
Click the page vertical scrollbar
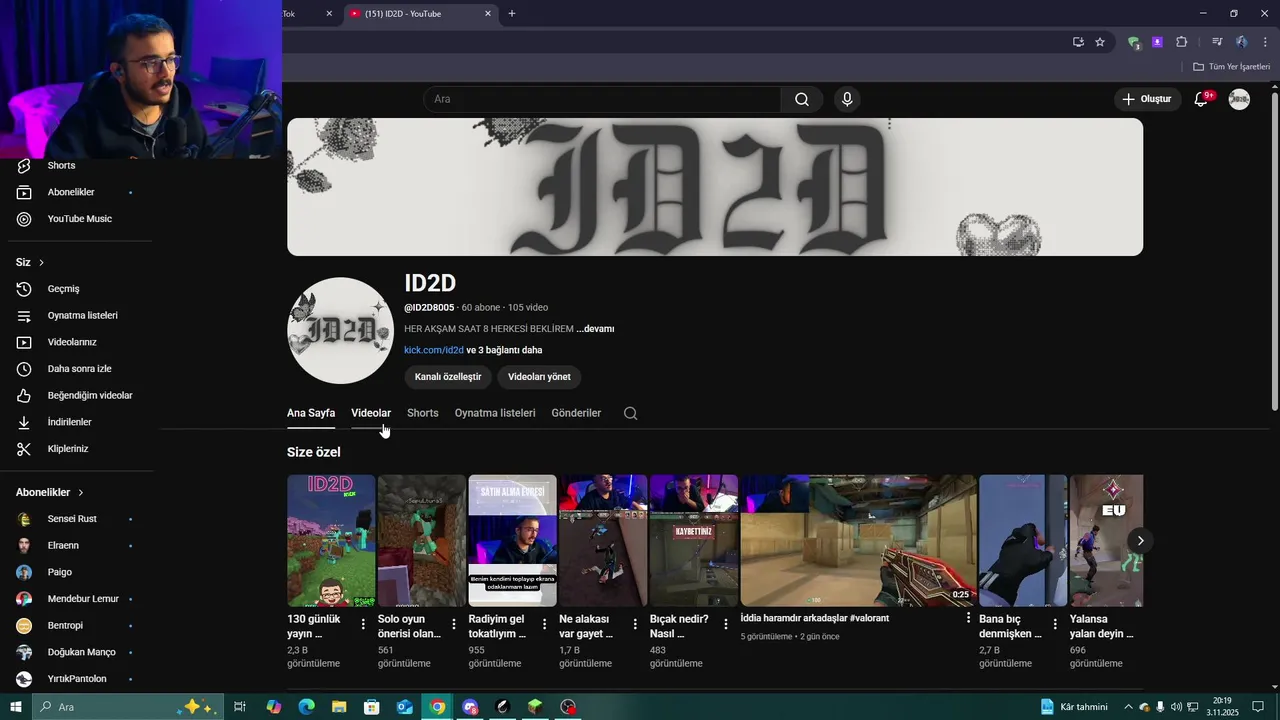pos(1274,250)
